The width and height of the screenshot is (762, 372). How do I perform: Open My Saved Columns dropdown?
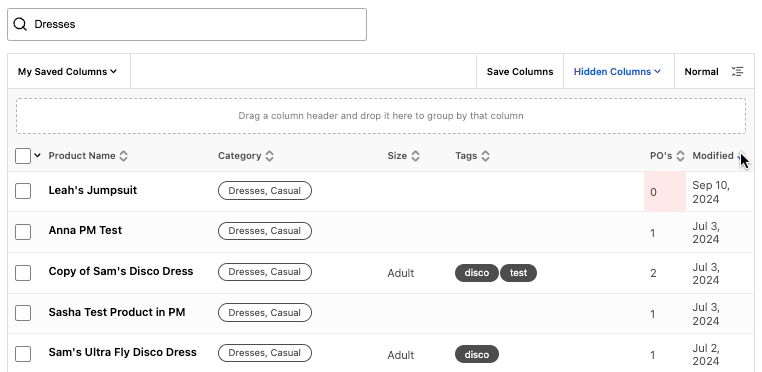pyautogui.click(x=68, y=71)
